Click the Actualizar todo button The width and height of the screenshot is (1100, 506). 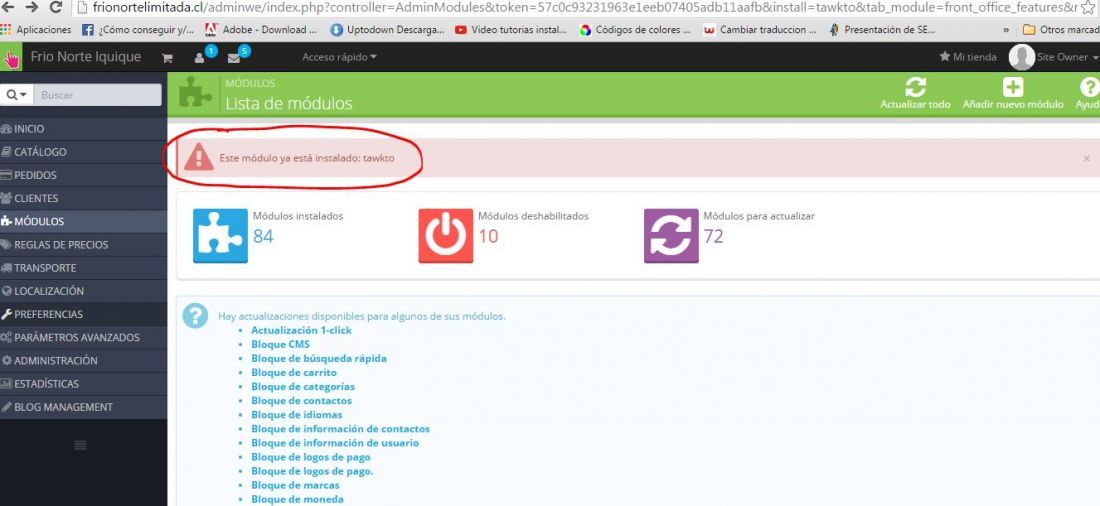915,93
